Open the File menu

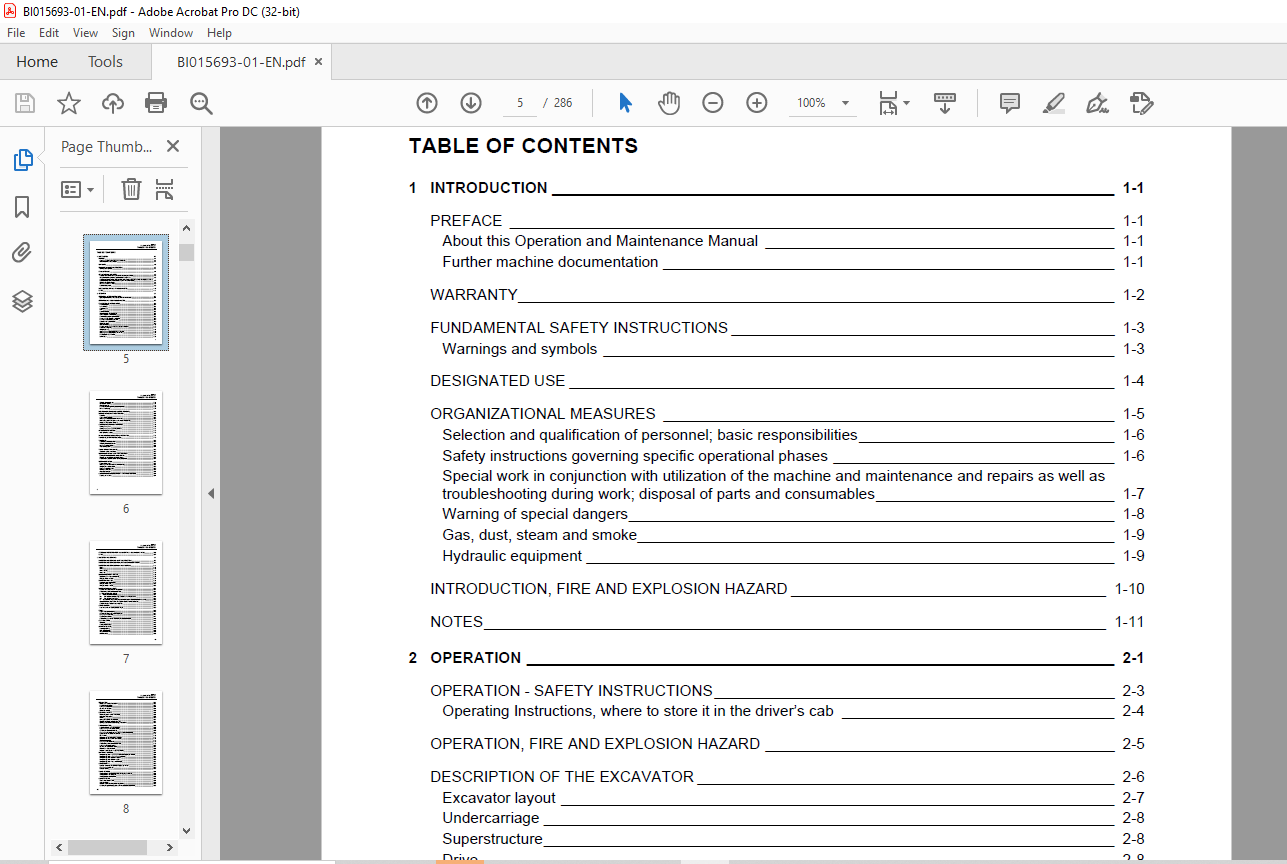[16, 33]
